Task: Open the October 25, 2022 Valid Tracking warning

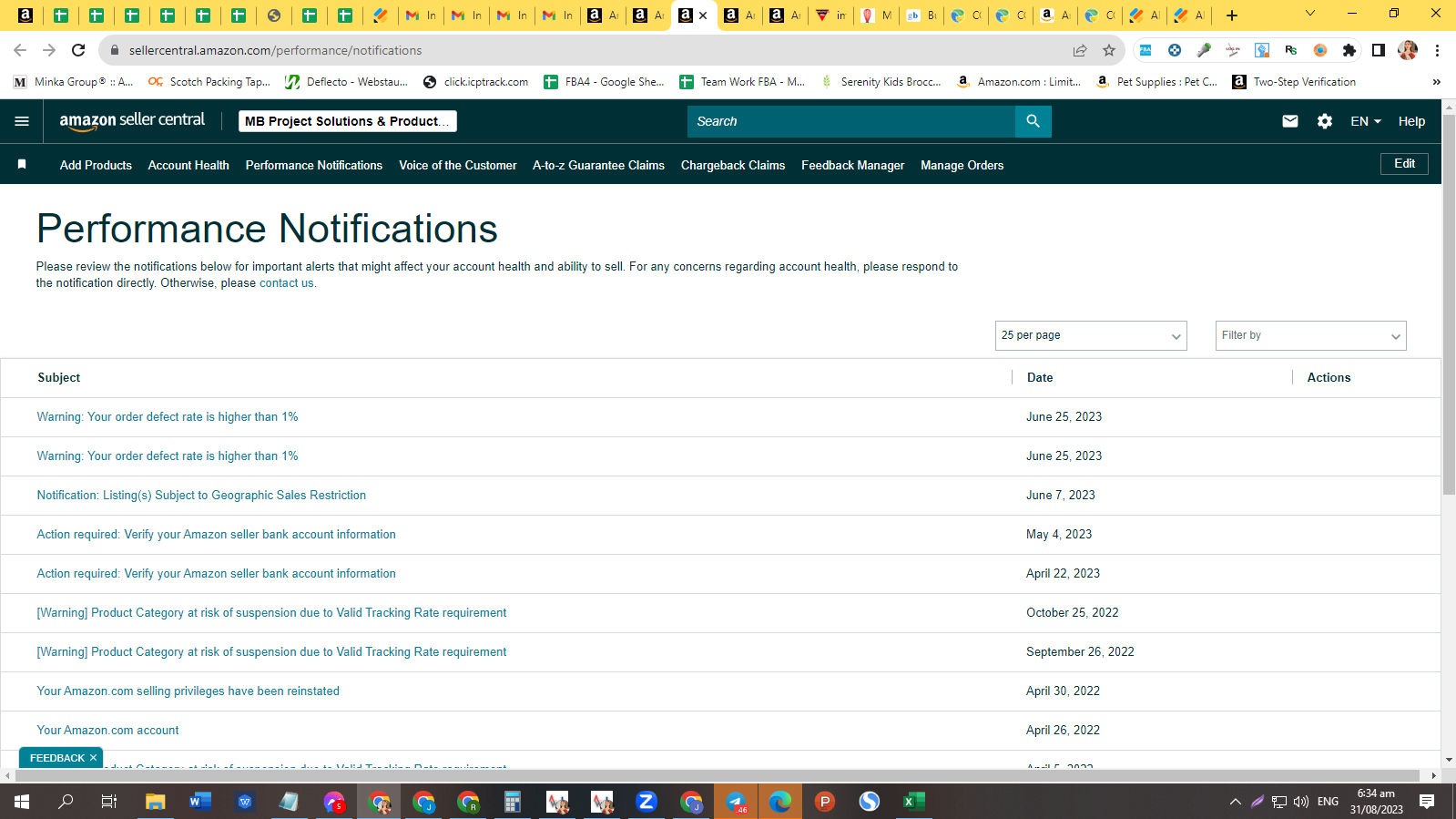Action: [x=271, y=612]
